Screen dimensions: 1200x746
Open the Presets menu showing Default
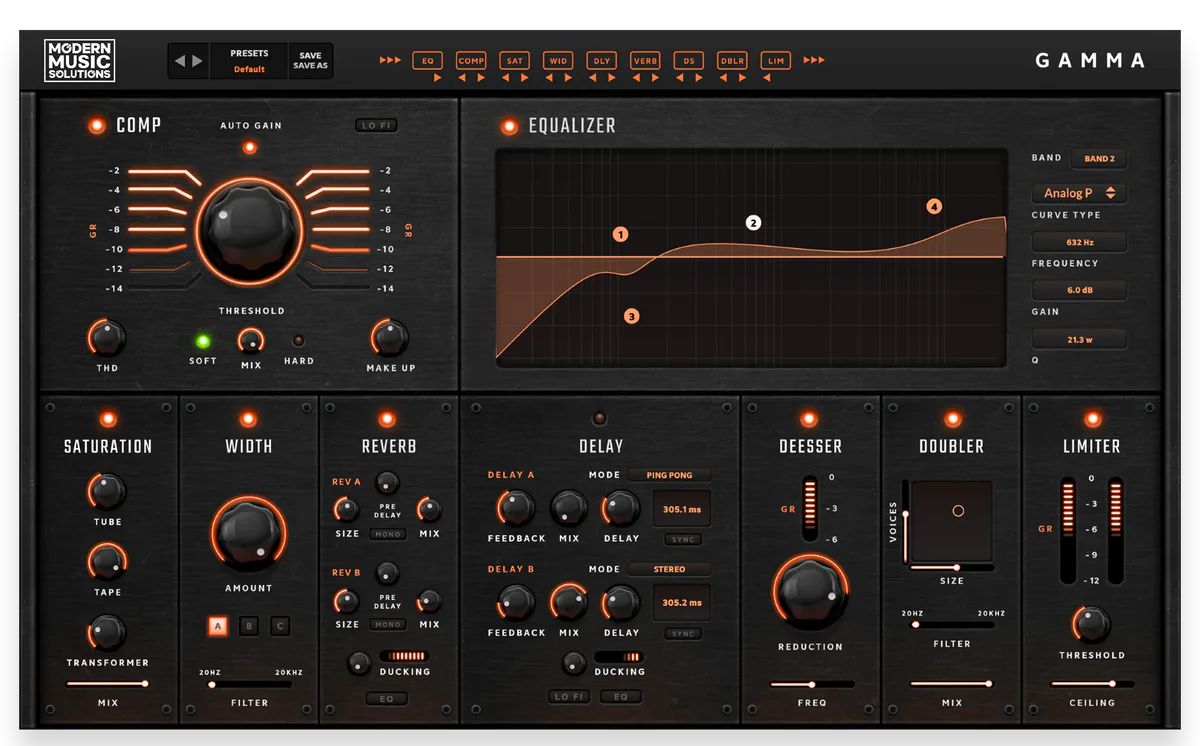248,59
